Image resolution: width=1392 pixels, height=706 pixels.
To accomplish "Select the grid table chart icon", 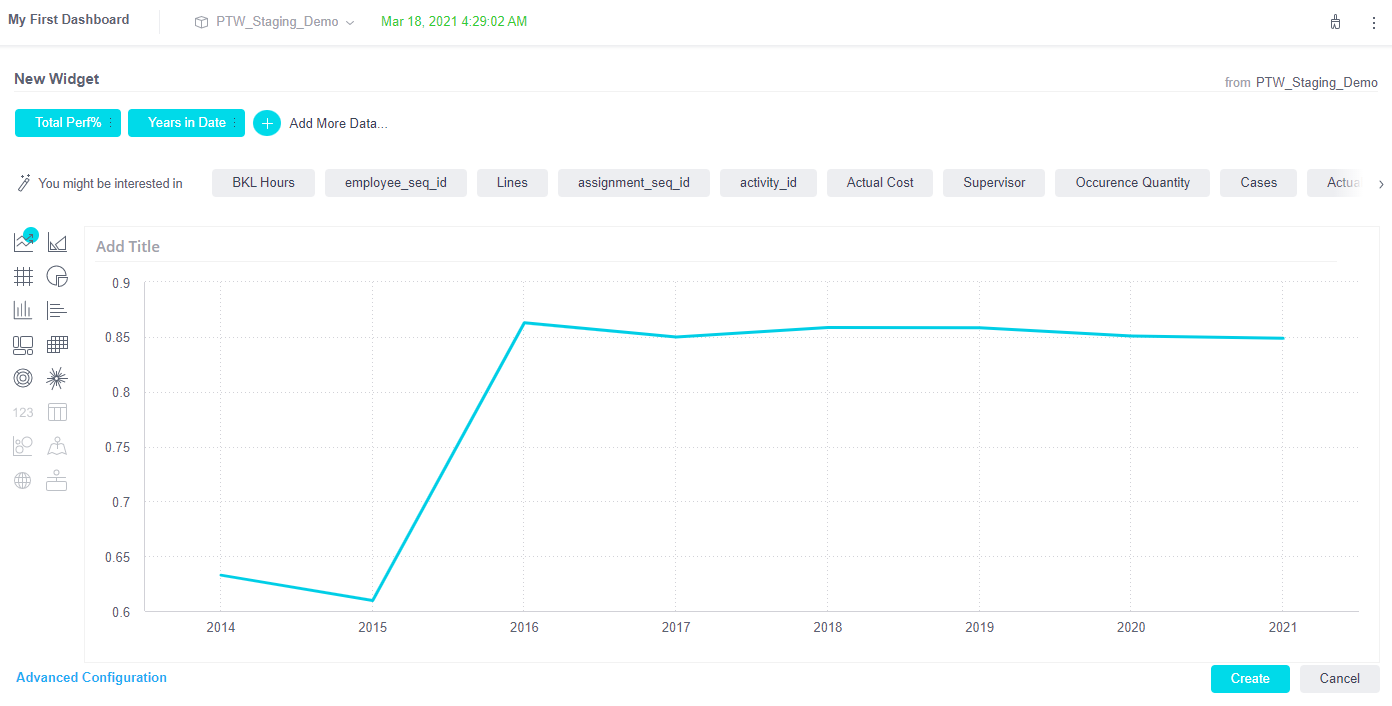I will pos(23,276).
